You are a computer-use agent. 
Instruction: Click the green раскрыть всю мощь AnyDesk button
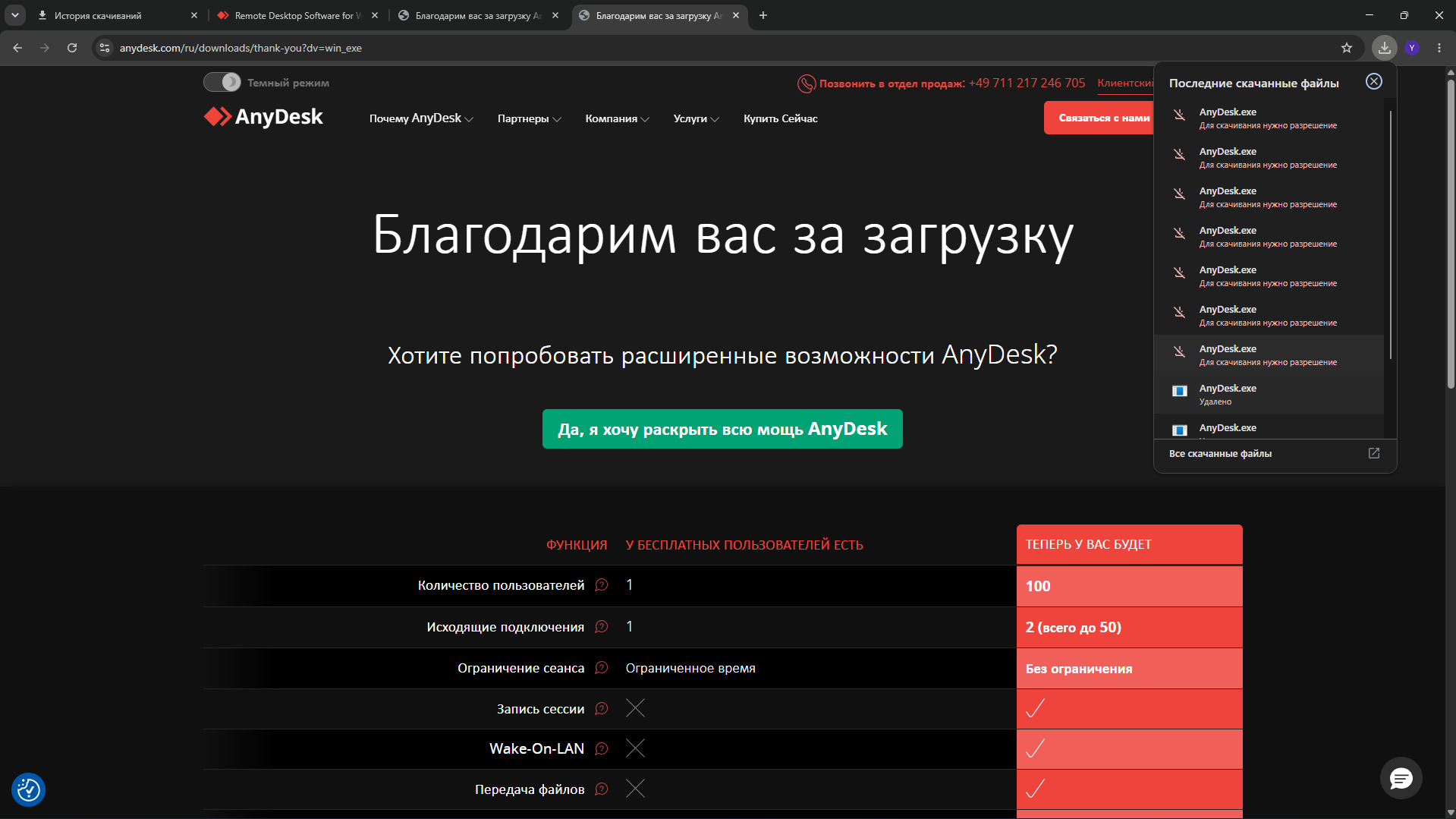(722, 429)
